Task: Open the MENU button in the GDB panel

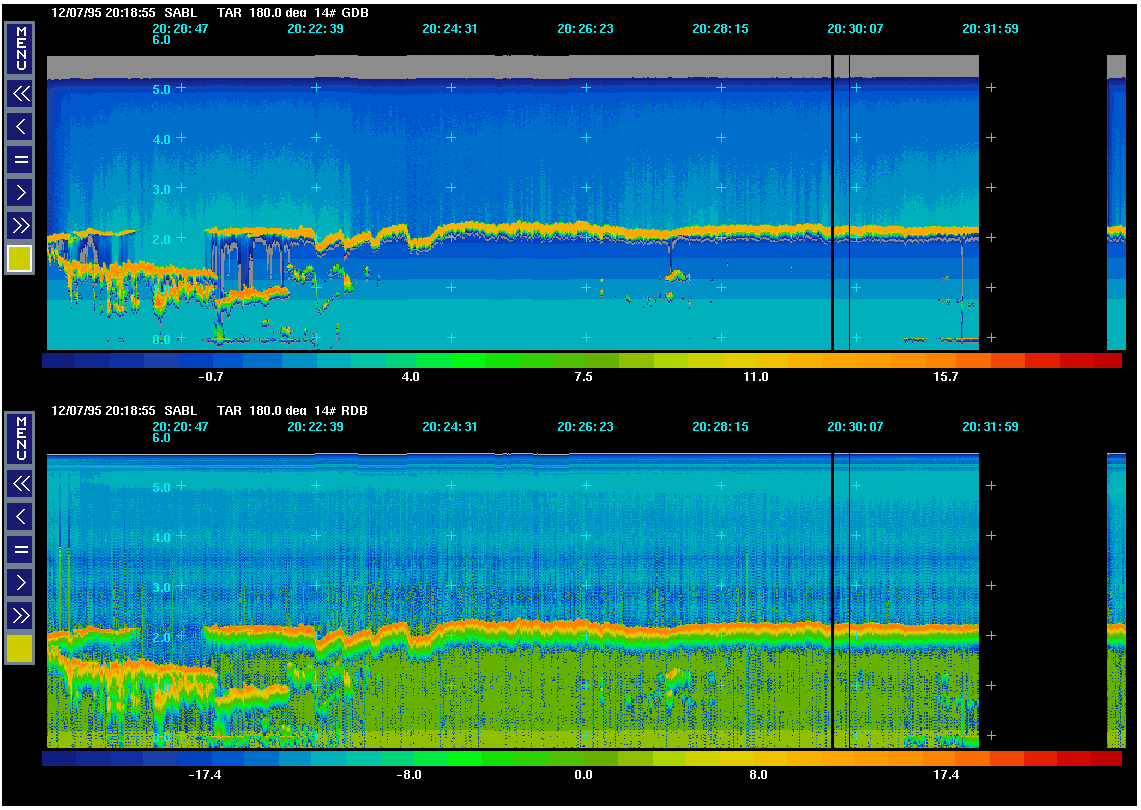Action: (20, 48)
